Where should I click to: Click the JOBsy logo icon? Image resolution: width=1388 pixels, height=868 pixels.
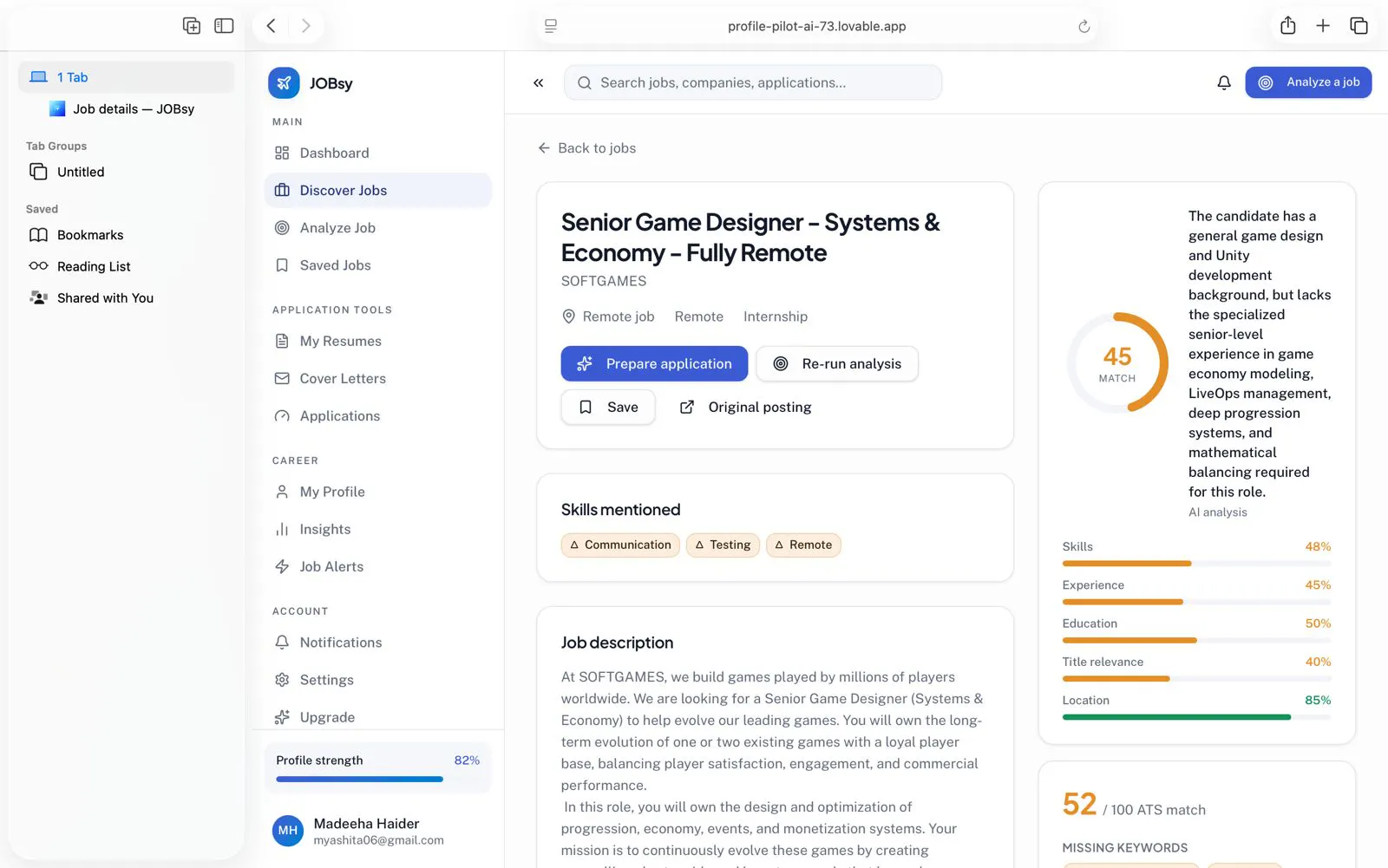pos(284,83)
